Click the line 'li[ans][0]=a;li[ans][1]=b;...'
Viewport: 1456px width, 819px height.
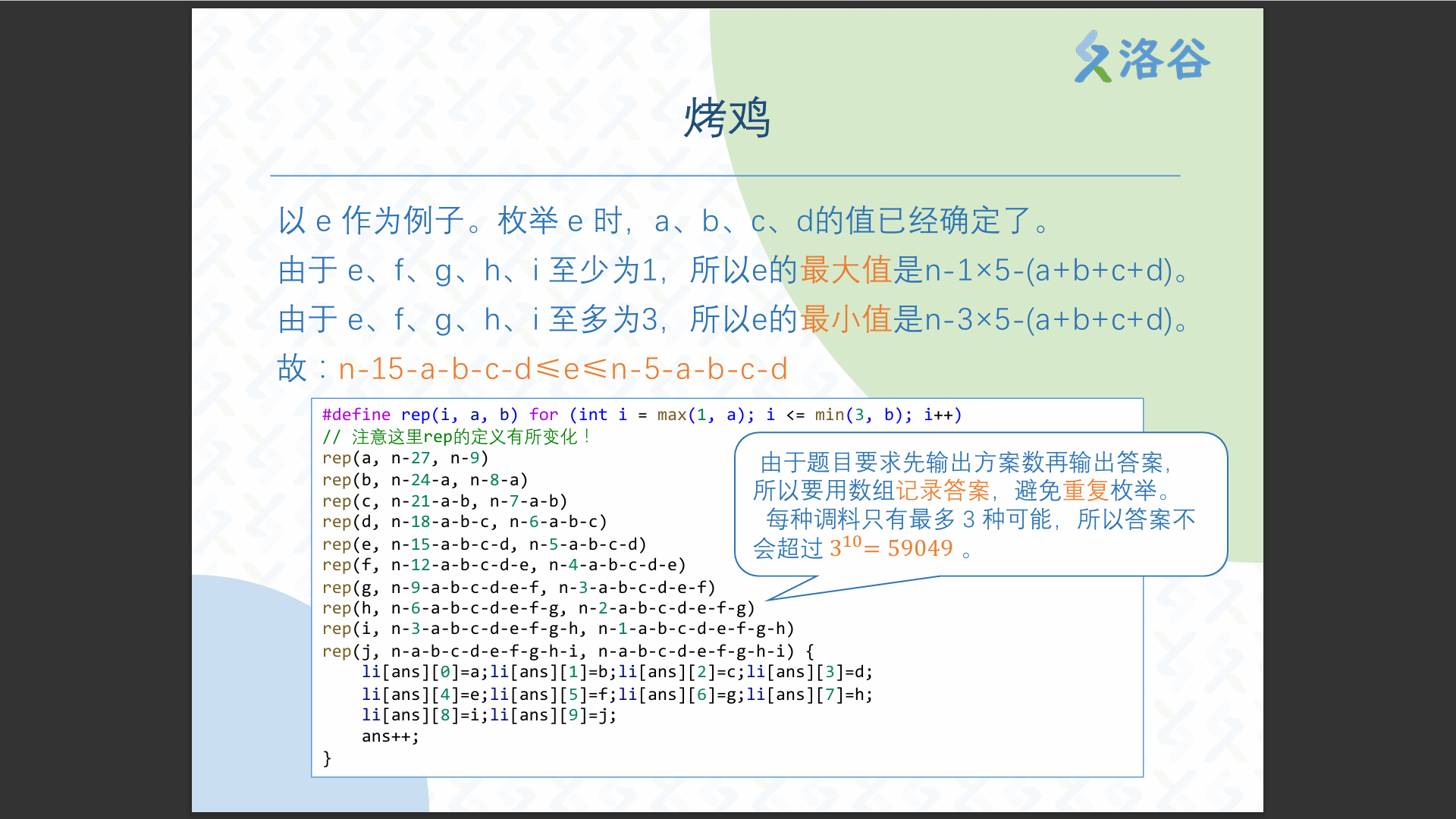[617, 672]
